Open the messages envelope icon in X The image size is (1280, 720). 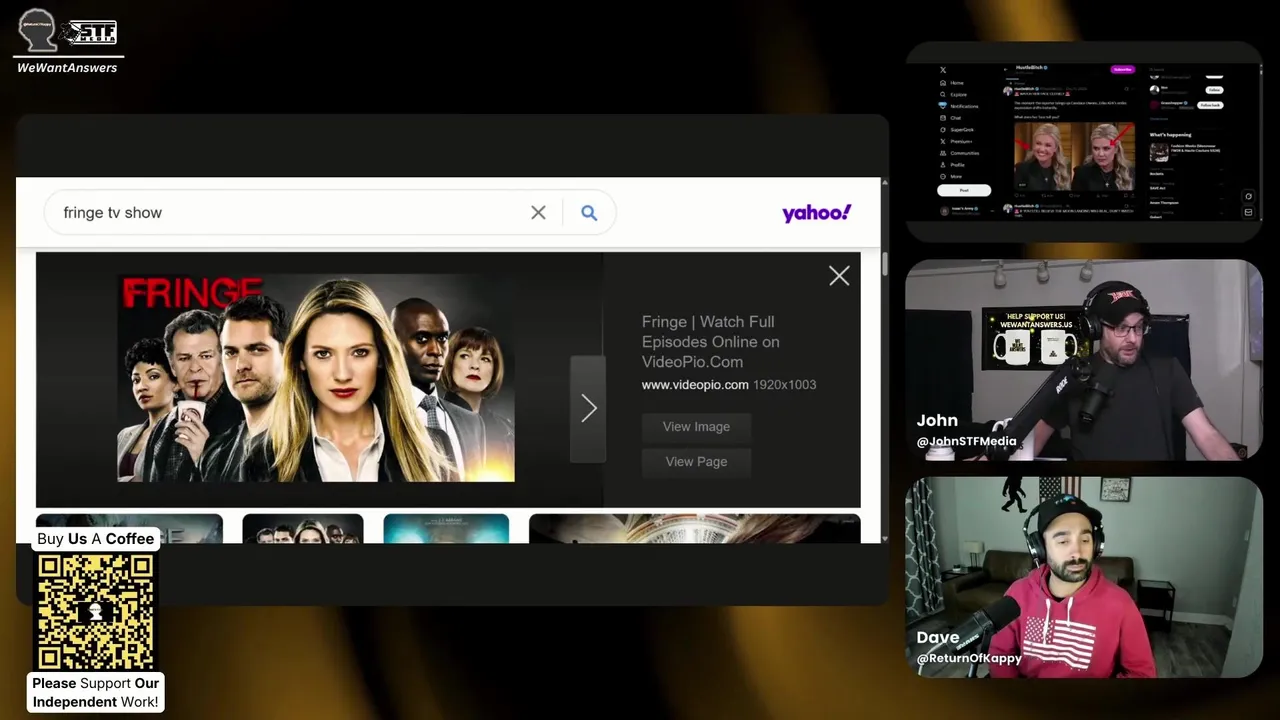pos(1248,212)
